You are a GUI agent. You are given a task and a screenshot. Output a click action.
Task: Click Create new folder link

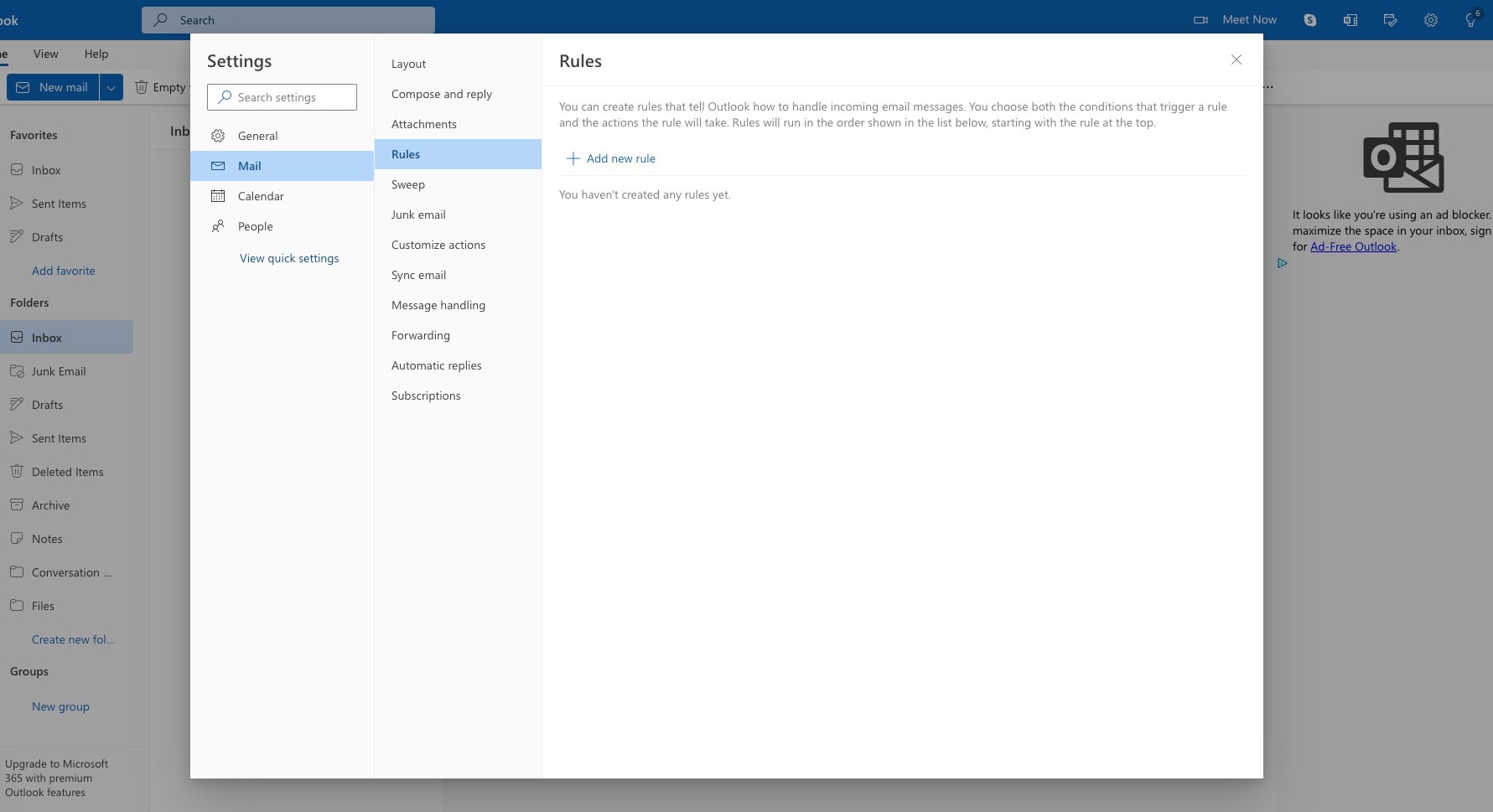(73, 639)
